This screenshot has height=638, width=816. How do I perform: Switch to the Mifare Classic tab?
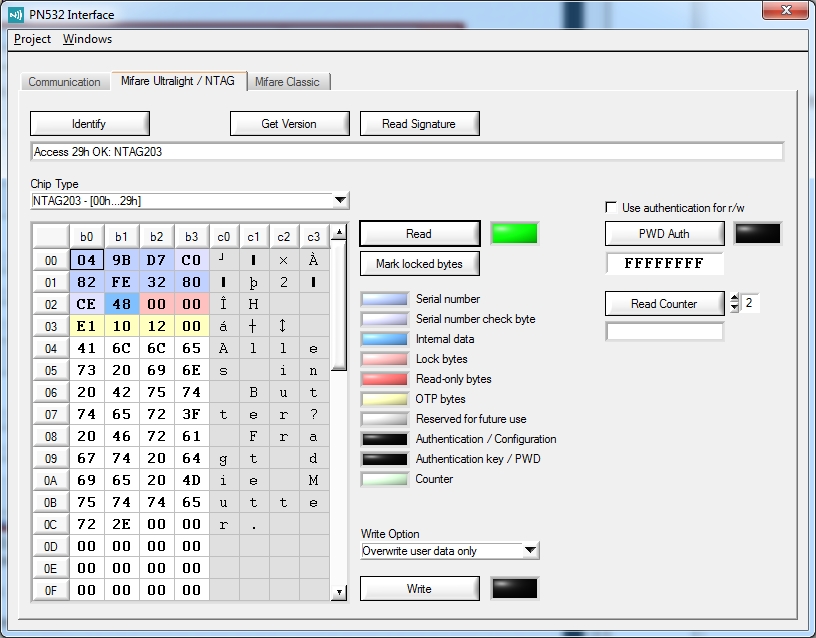[287, 82]
